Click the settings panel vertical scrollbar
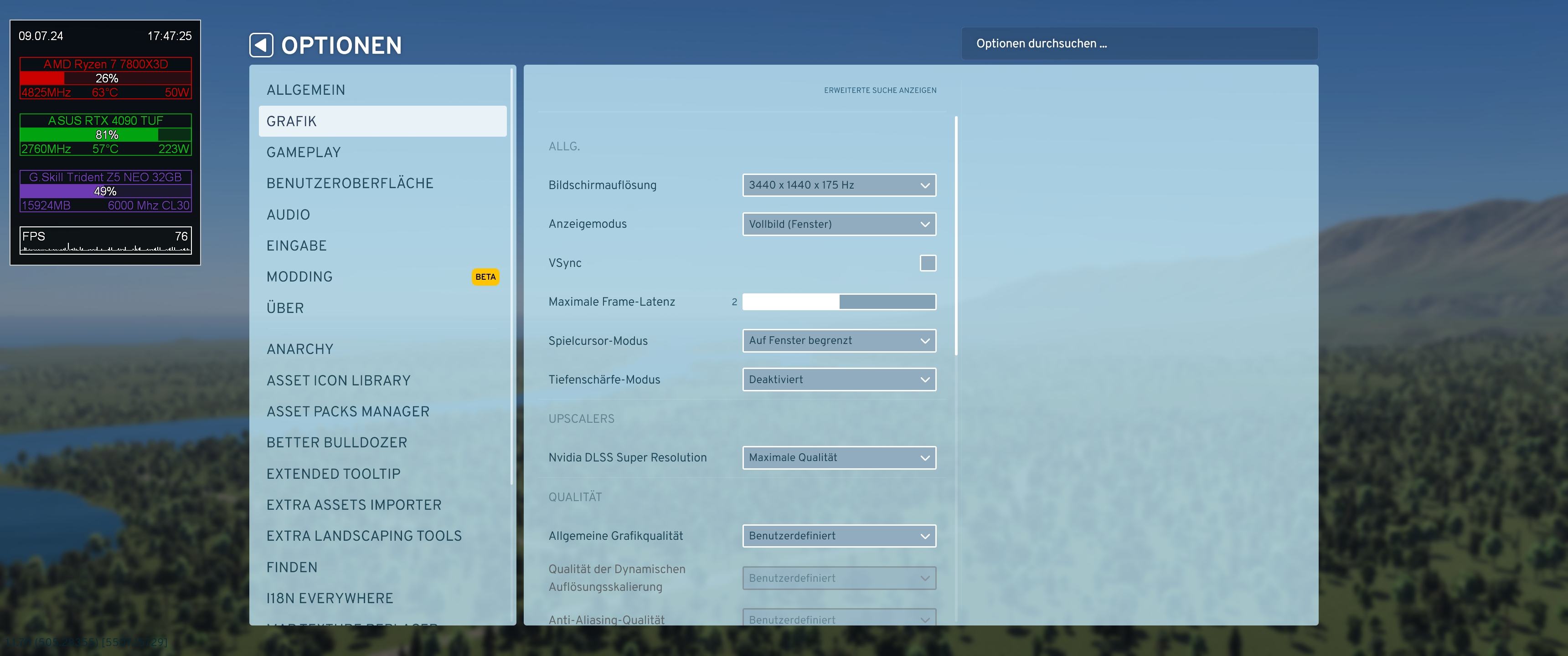 (956, 236)
